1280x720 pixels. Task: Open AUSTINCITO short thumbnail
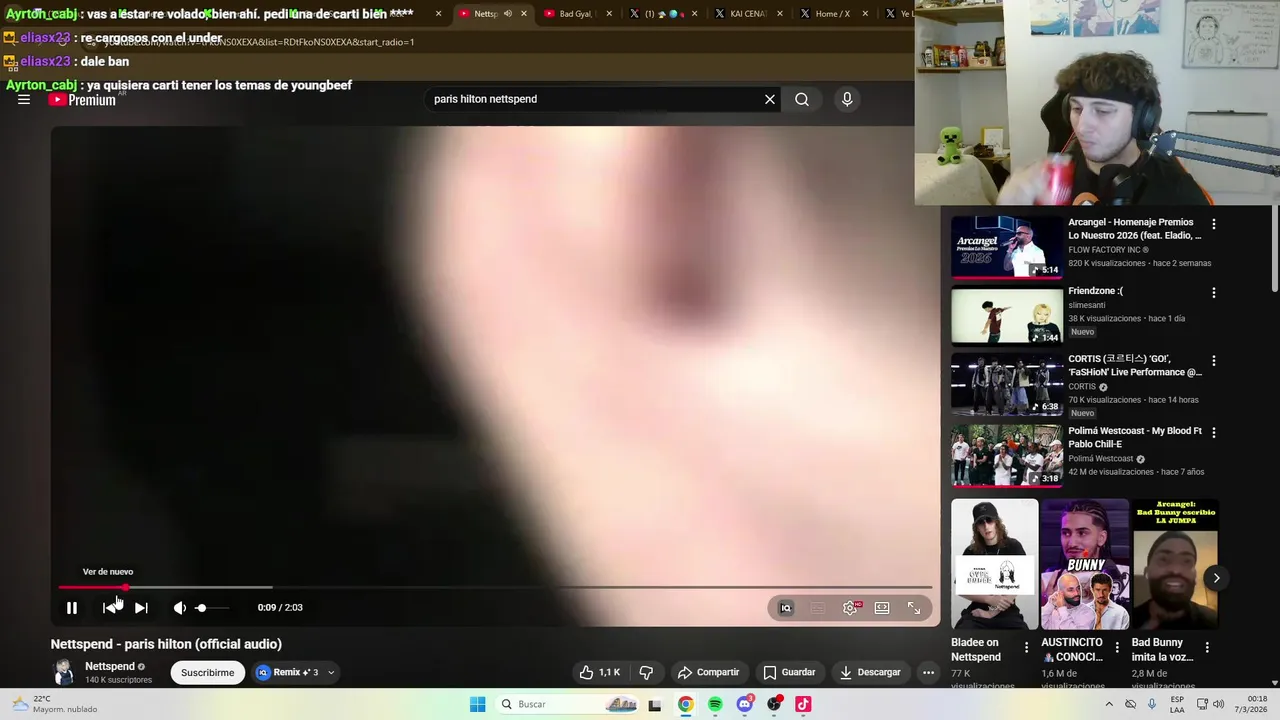point(1085,564)
